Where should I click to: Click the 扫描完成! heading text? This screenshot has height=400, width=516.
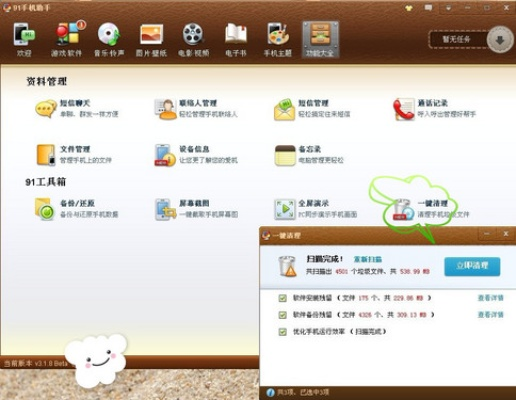click(325, 259)
